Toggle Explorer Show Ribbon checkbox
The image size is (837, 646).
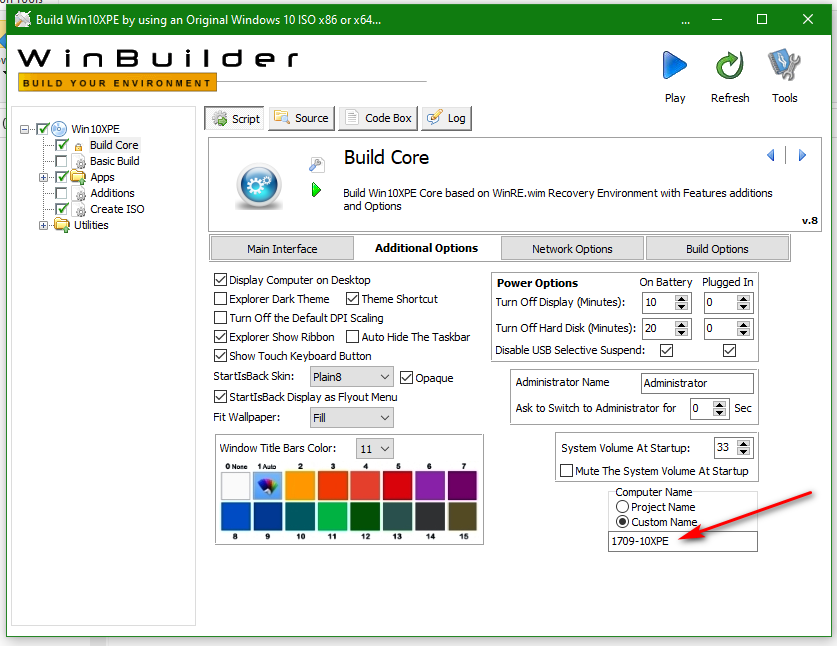pos(220,337)
